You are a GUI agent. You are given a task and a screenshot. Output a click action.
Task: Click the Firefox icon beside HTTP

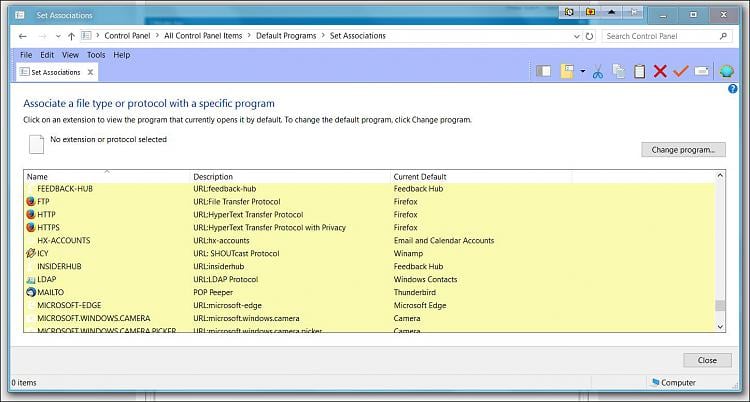point(31,214)
